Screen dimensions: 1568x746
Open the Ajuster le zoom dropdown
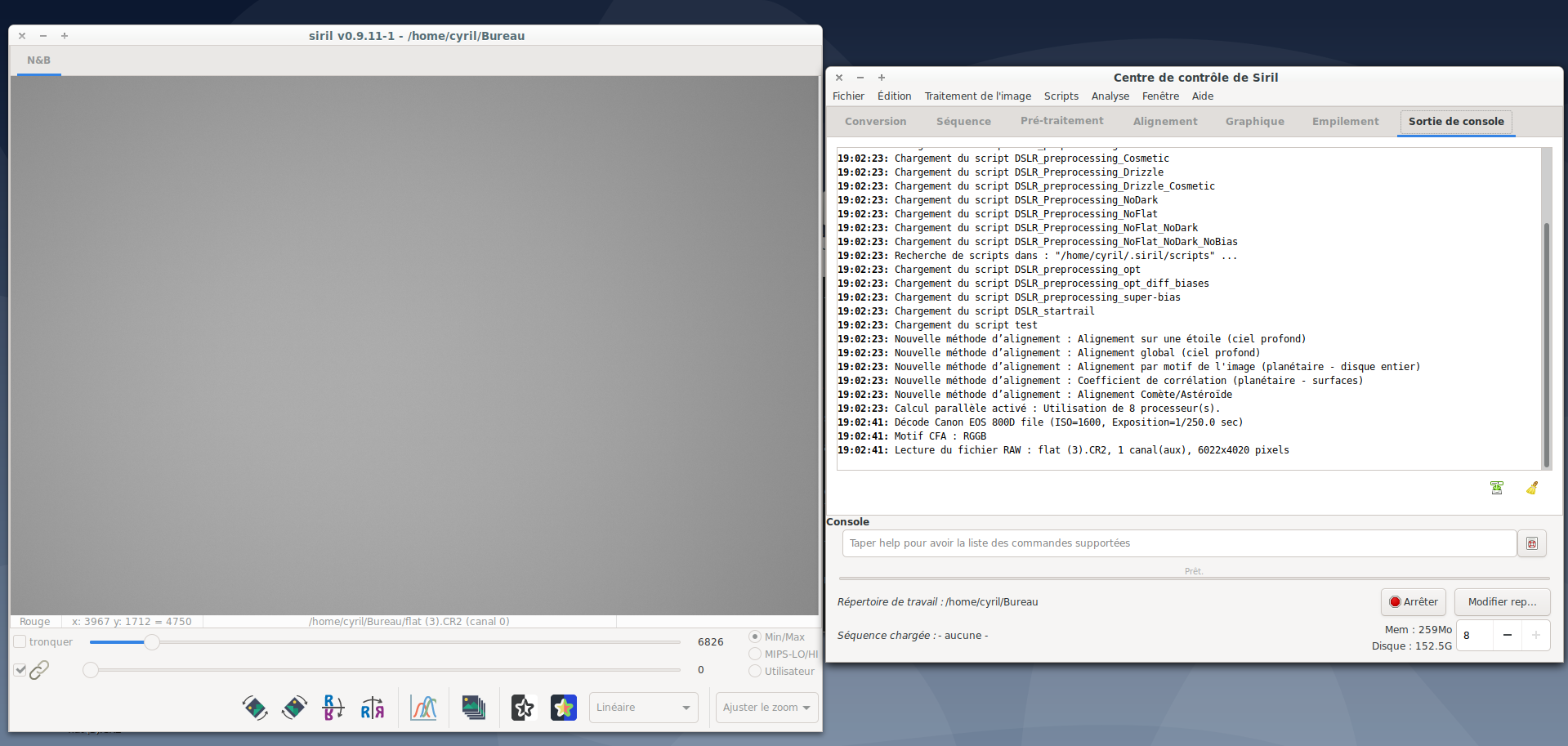point(766,708)
